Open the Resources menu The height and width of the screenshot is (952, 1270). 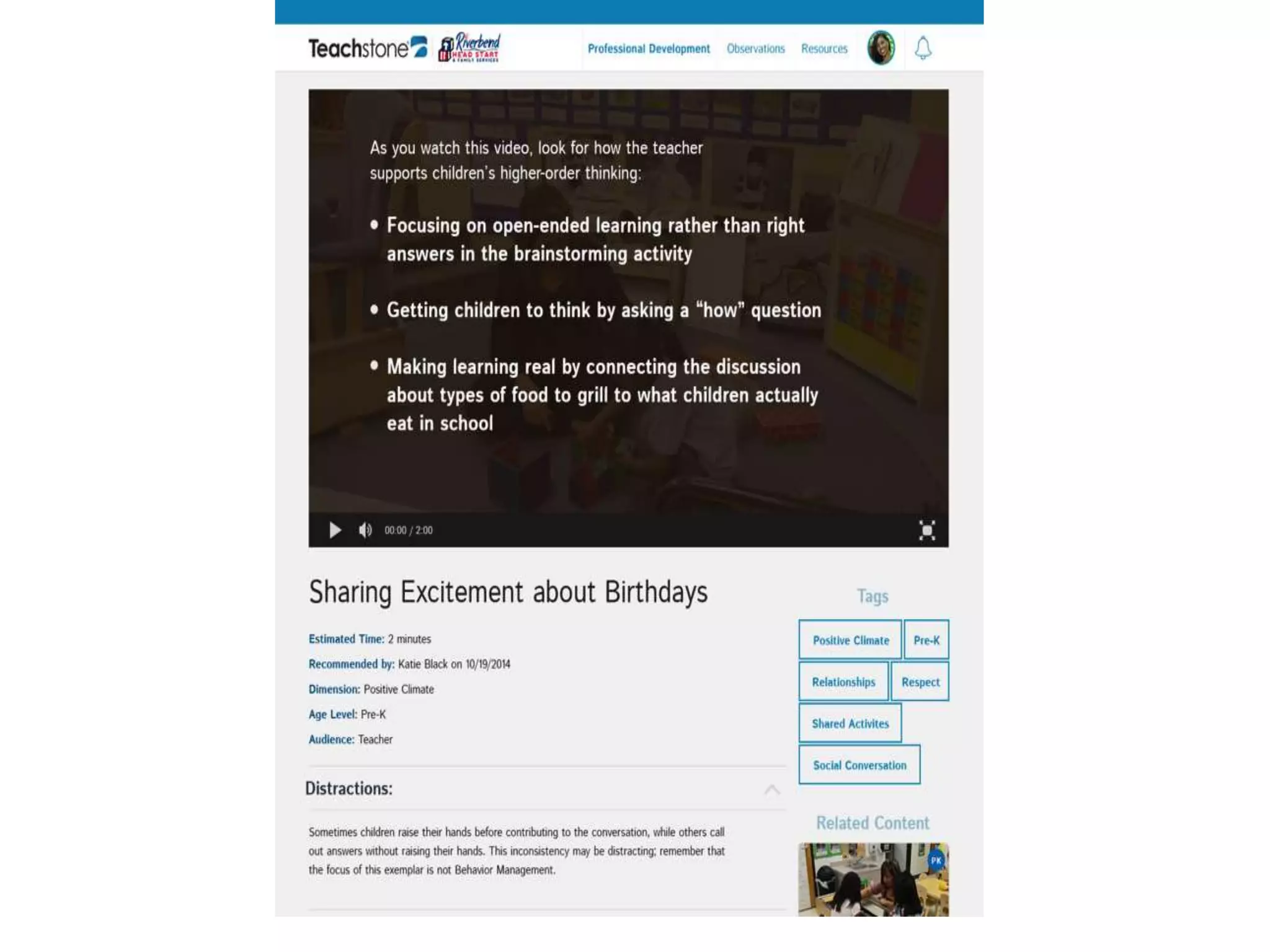pyautogui.click(x=824, y=48)
